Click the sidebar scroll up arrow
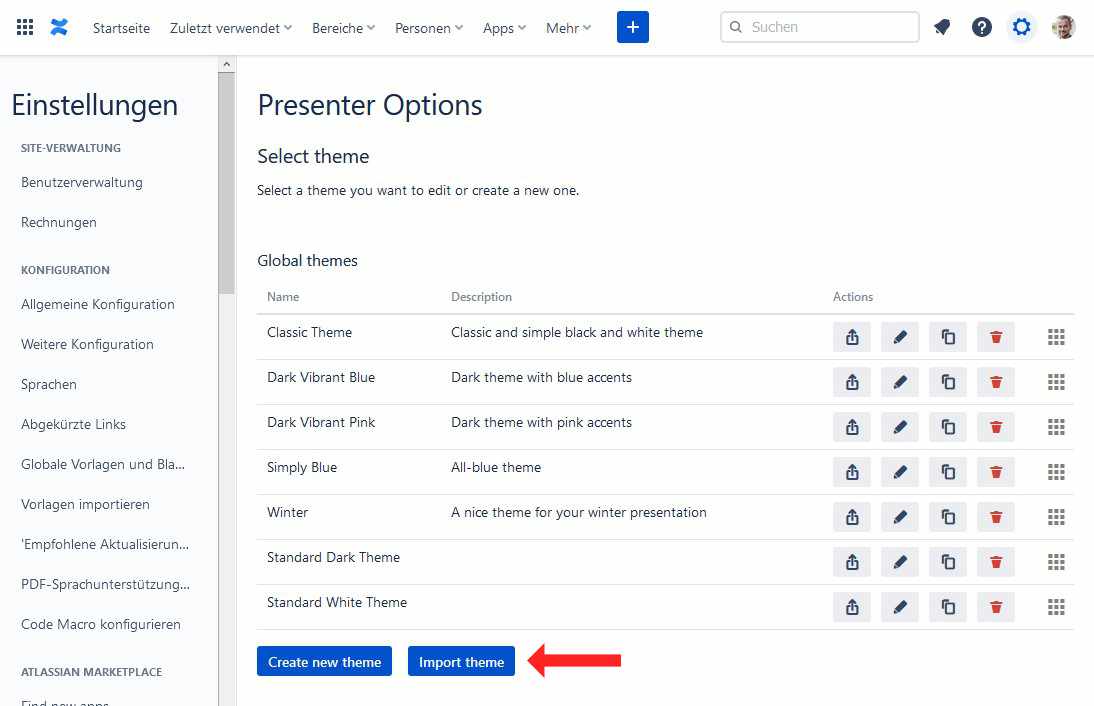This screenshot has width=1094, height=706. pyautogui.click(x=227, y=64)
